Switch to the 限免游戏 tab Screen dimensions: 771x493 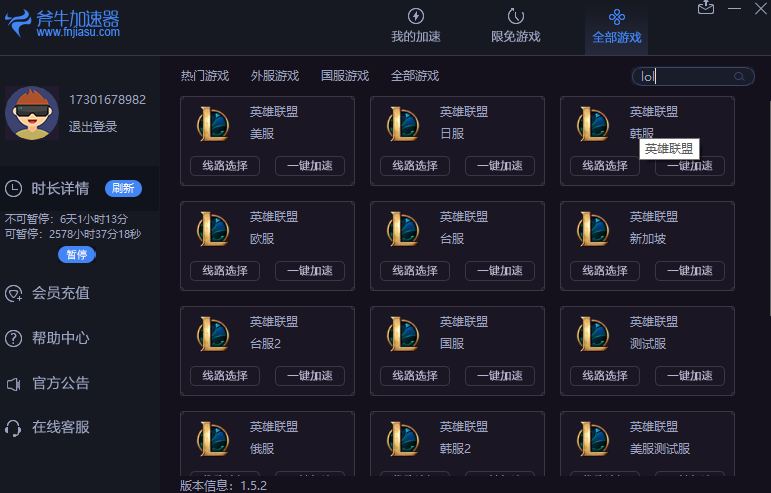click(x=515, y=26)
